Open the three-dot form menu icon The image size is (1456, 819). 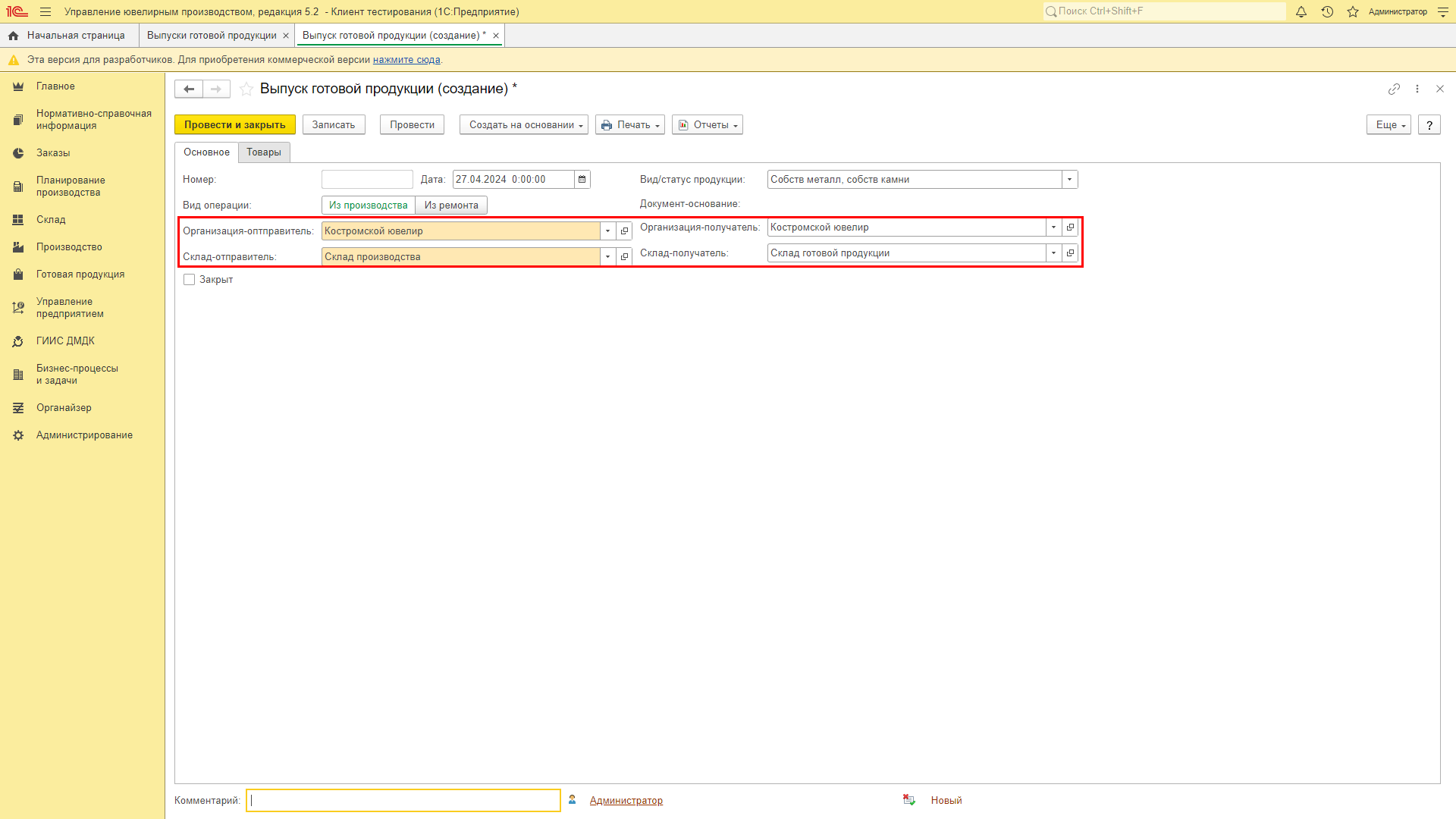(x=1417, y=89)
